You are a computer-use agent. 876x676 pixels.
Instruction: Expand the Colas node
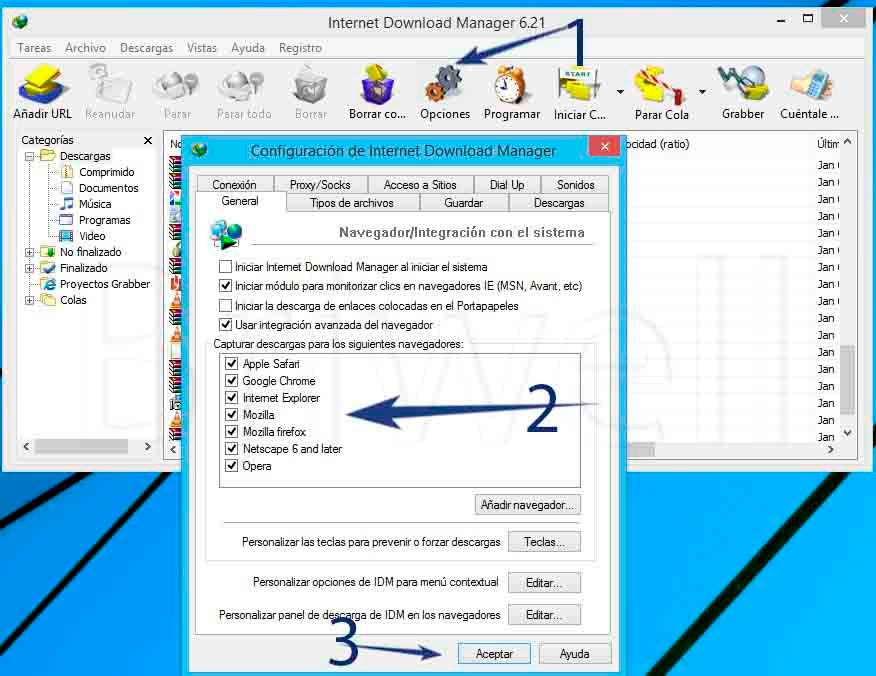click(x=30, y=301)
